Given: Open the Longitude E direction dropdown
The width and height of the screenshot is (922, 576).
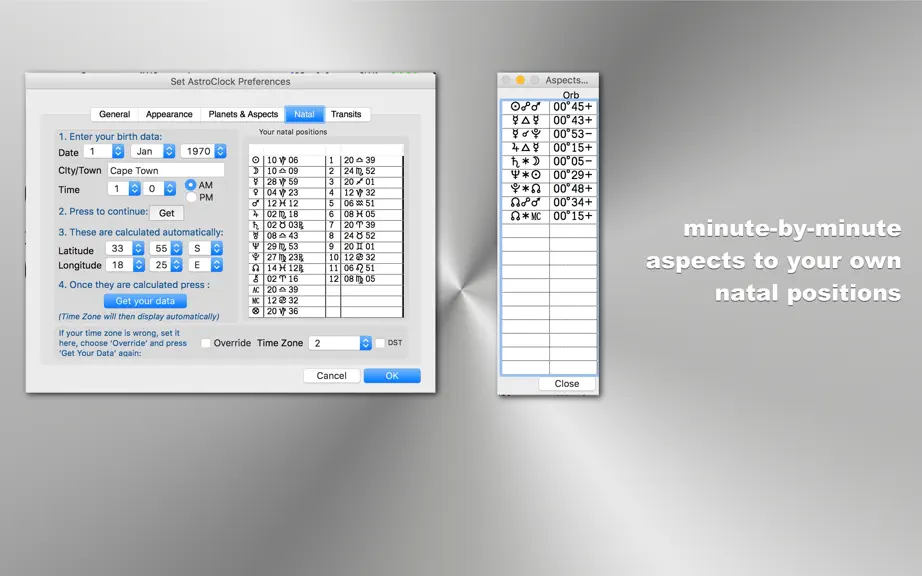Looking at the screenshot, I should click(205, 265).
